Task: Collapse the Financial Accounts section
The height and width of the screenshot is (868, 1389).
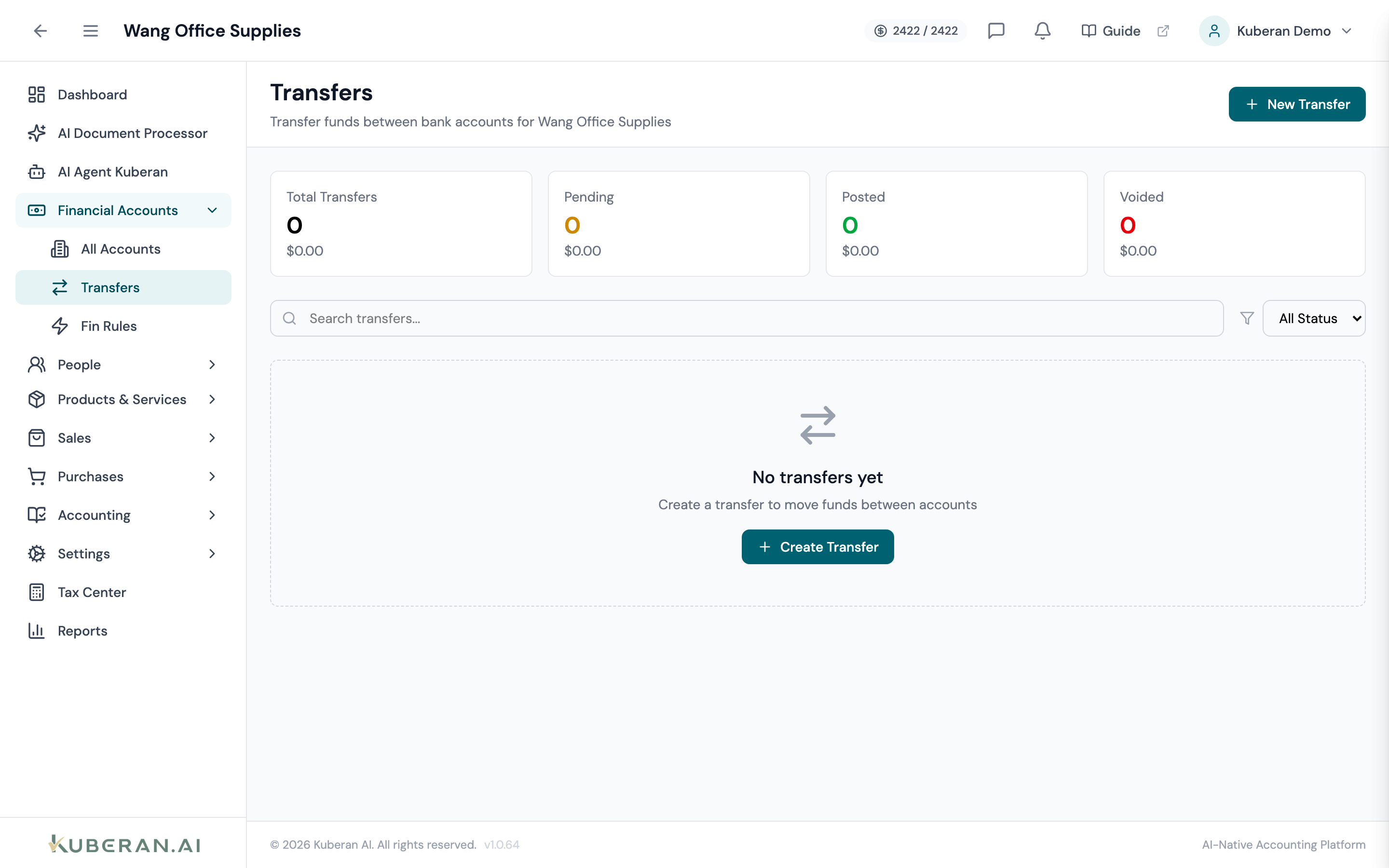Action: [x=212, y=211]
